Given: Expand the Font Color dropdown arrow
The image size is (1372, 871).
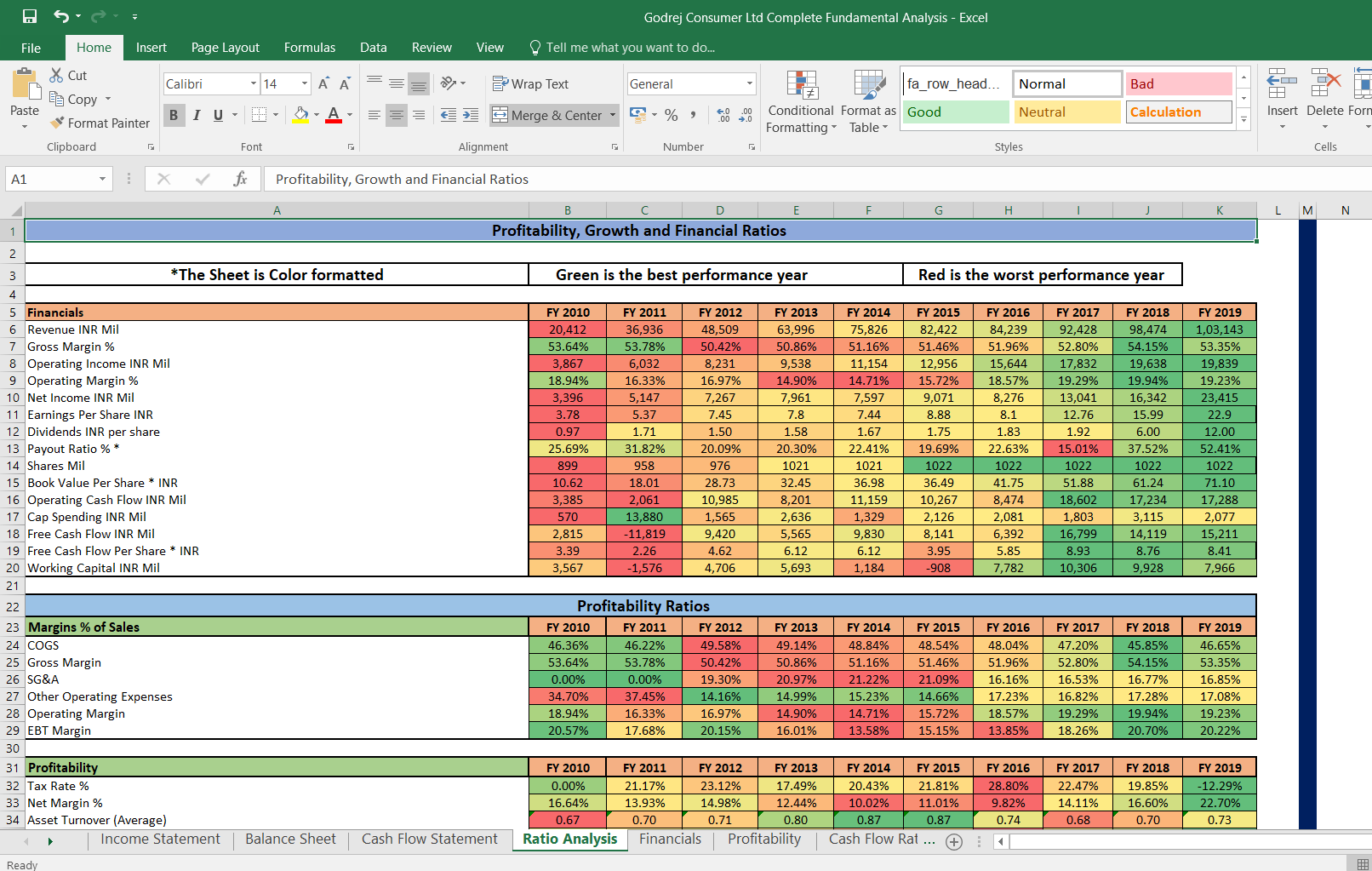Looking at the screenshot, I should 350,114.
